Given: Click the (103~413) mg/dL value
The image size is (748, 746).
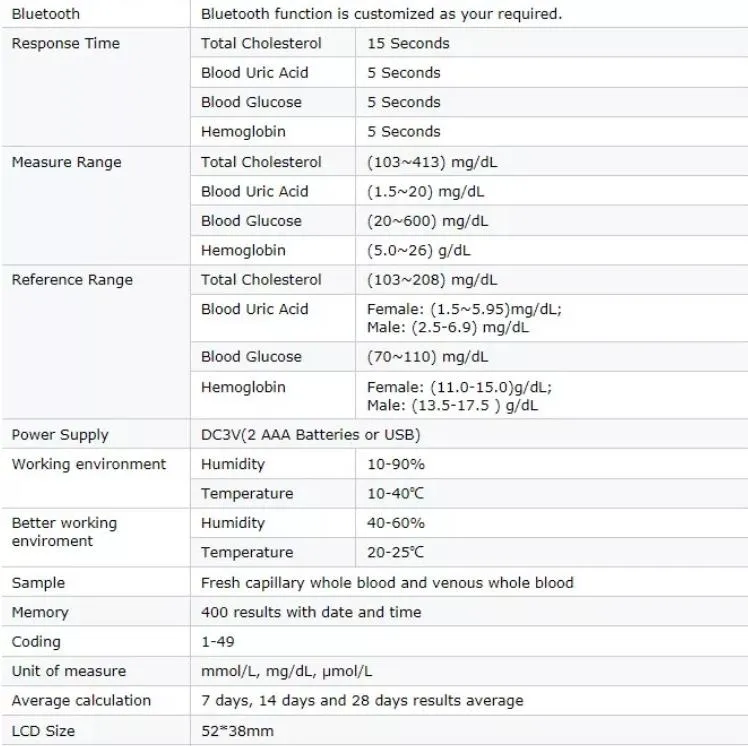Looking at the screenshot, I should [x=432, y=162].
